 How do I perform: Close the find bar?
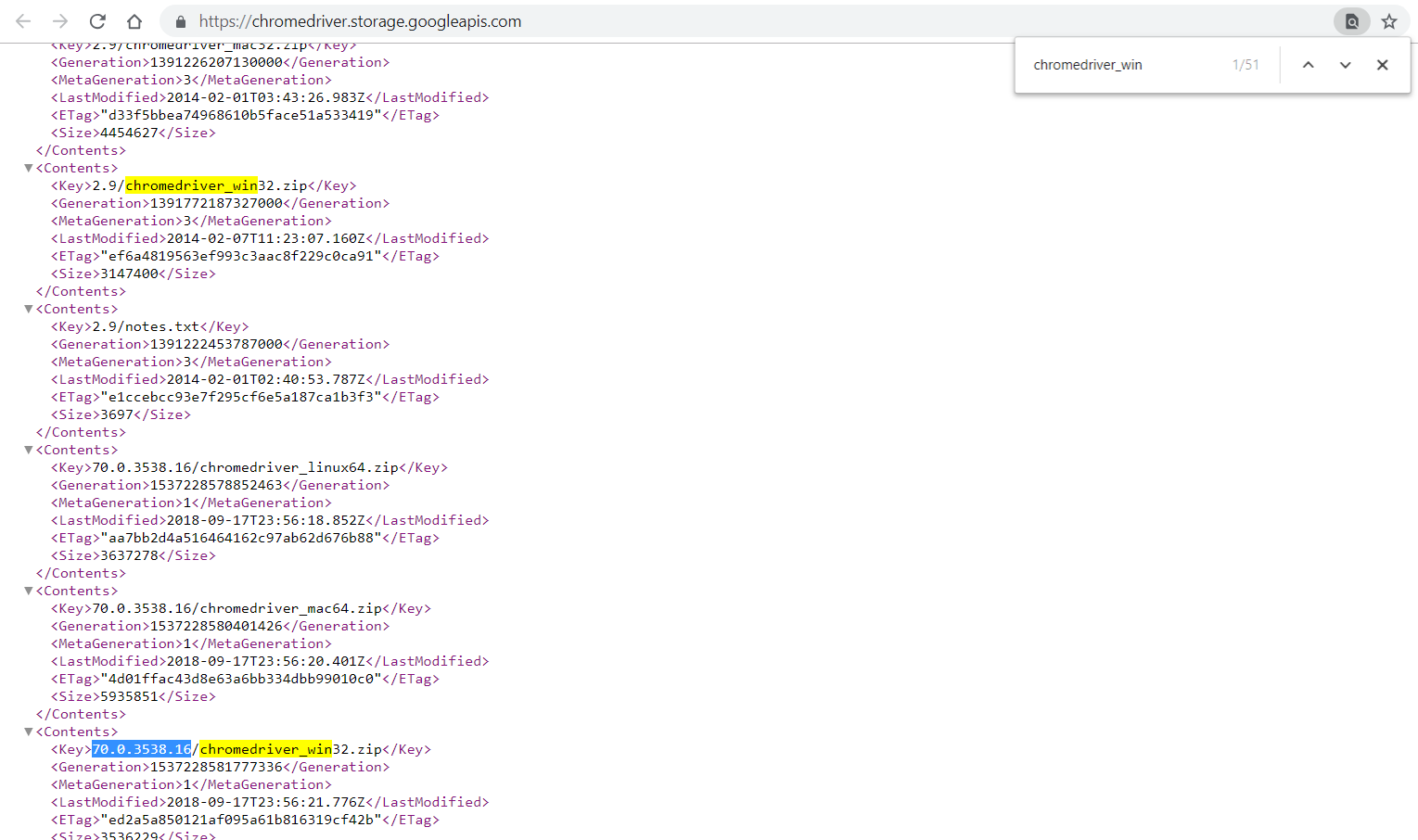pos(1382,65)
